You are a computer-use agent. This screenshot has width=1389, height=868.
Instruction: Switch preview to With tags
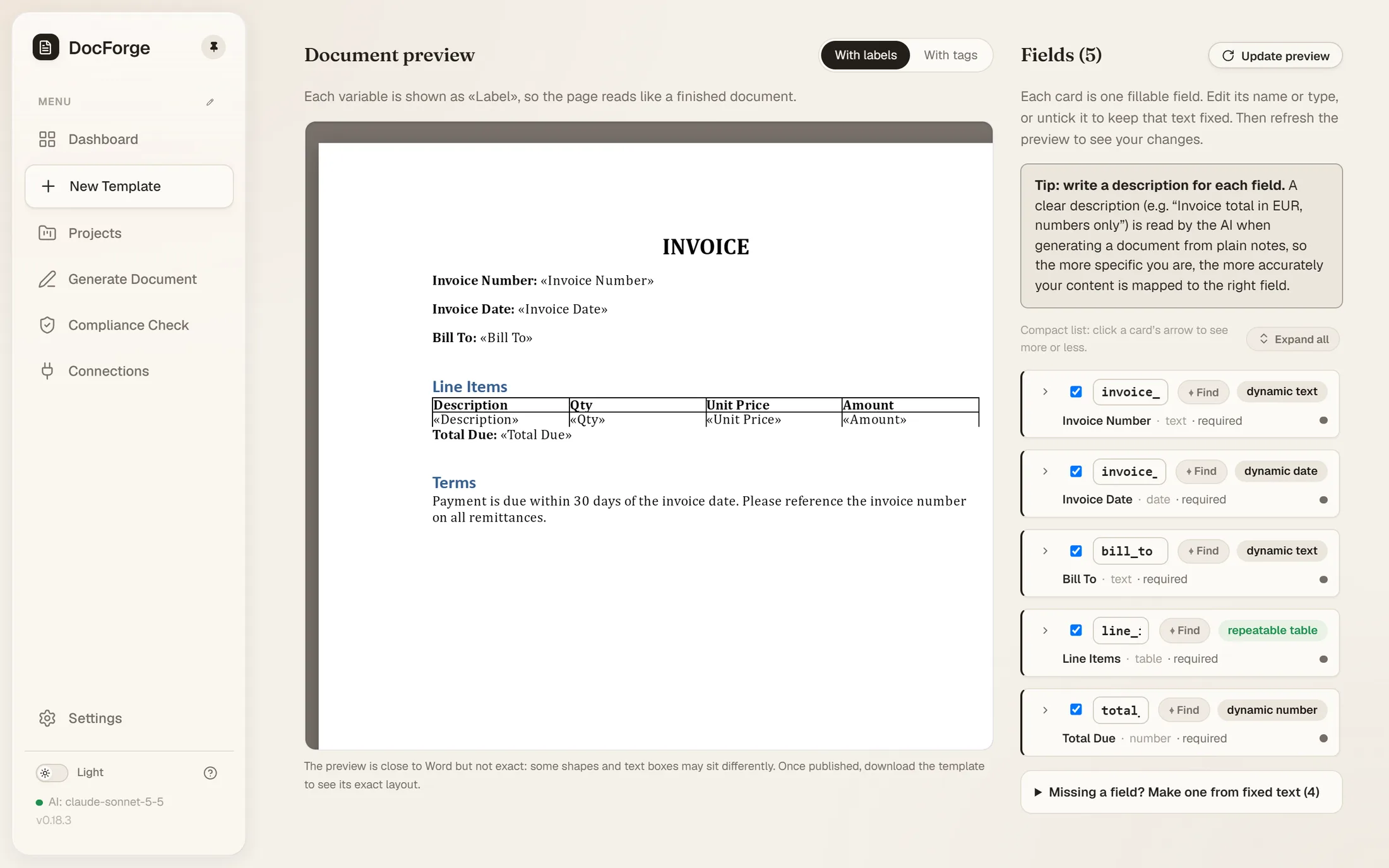(950, 56)
